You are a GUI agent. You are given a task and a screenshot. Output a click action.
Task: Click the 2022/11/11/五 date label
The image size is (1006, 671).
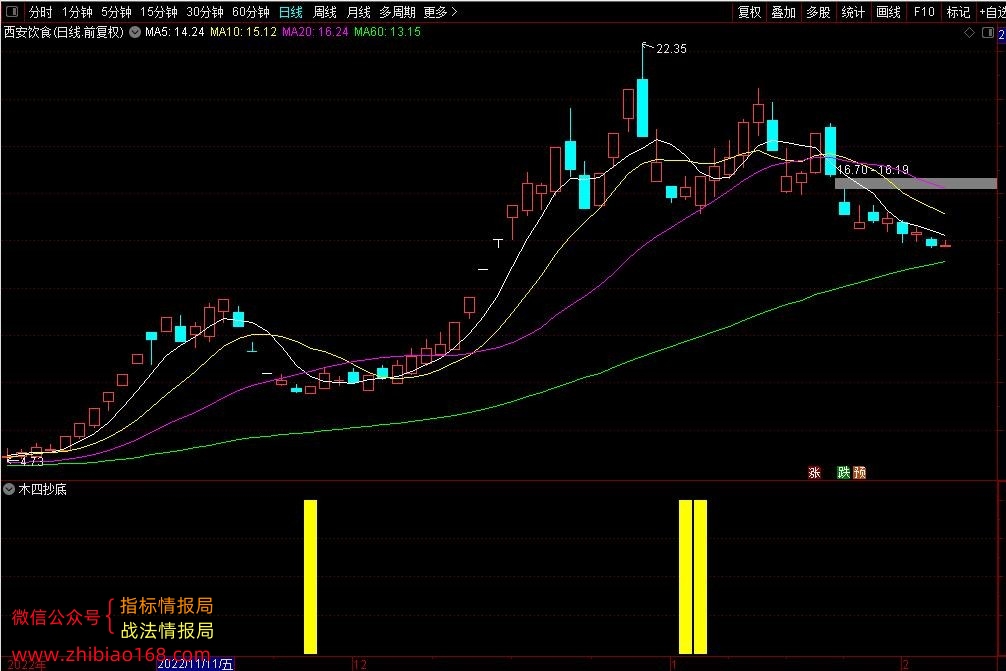click(195, 664)
